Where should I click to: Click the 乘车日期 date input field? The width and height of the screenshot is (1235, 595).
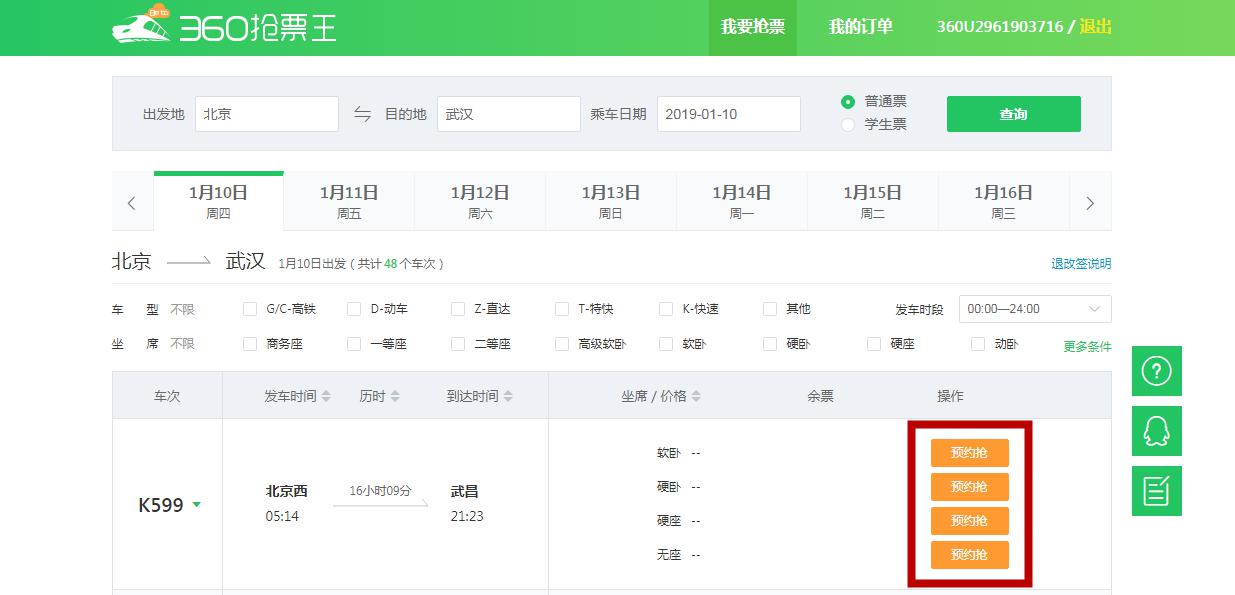point(729,113)
